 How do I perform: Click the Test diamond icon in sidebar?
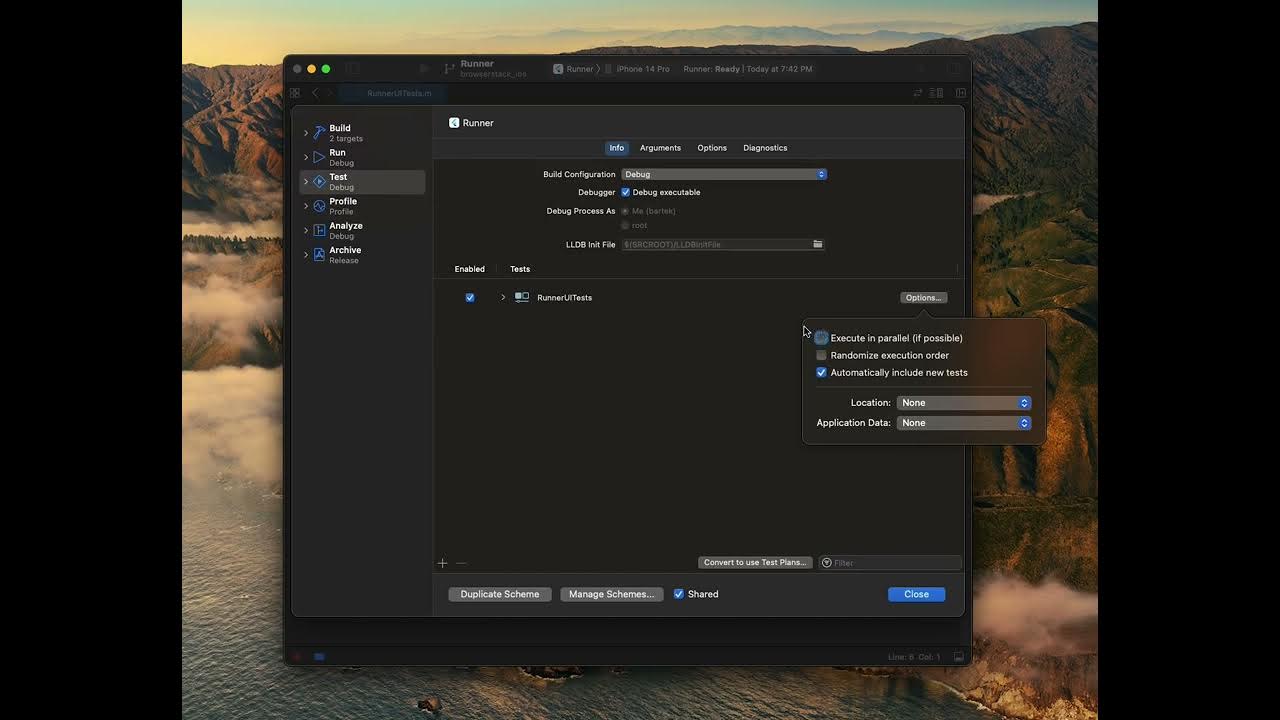tap(319, 181)
